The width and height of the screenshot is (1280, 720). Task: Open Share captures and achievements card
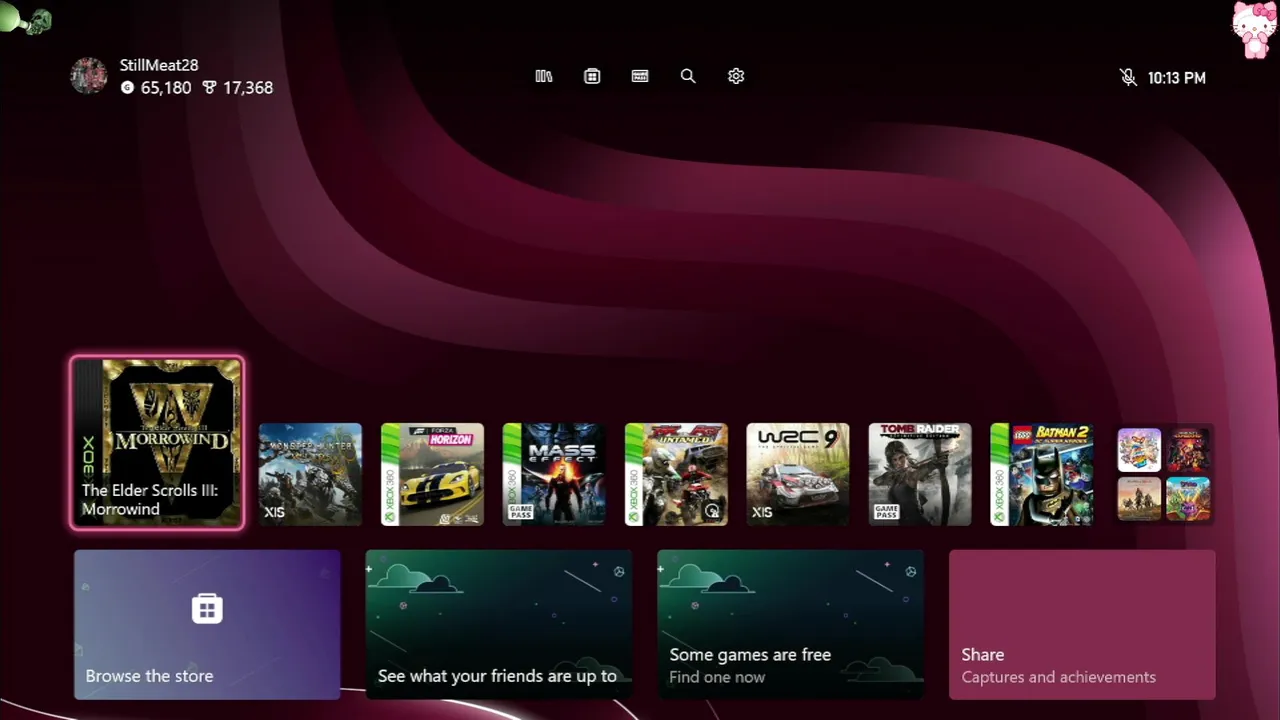[x=1082, y=624]
